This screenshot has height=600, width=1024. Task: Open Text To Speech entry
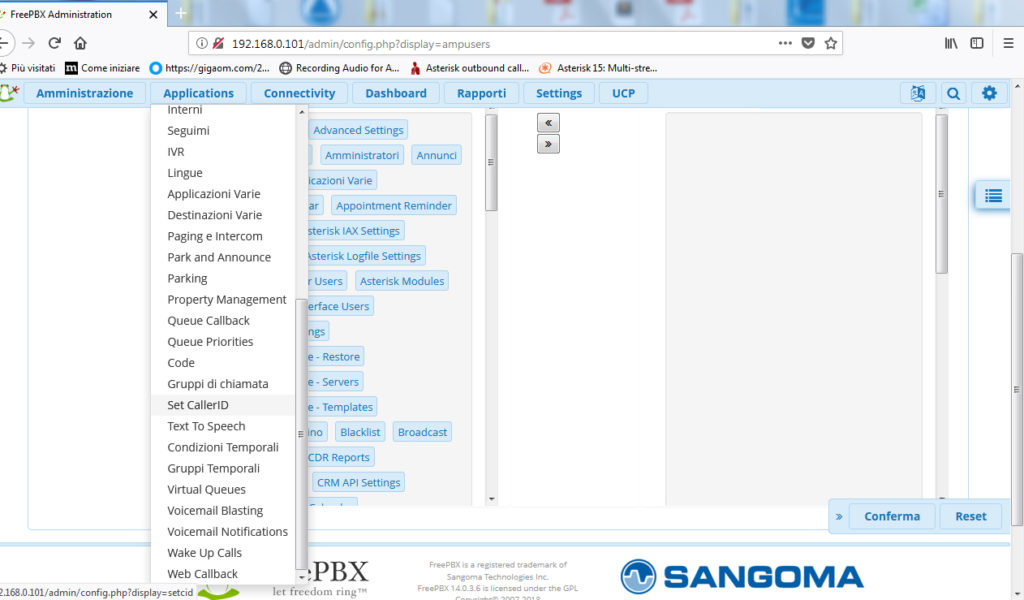pos(223,426)
